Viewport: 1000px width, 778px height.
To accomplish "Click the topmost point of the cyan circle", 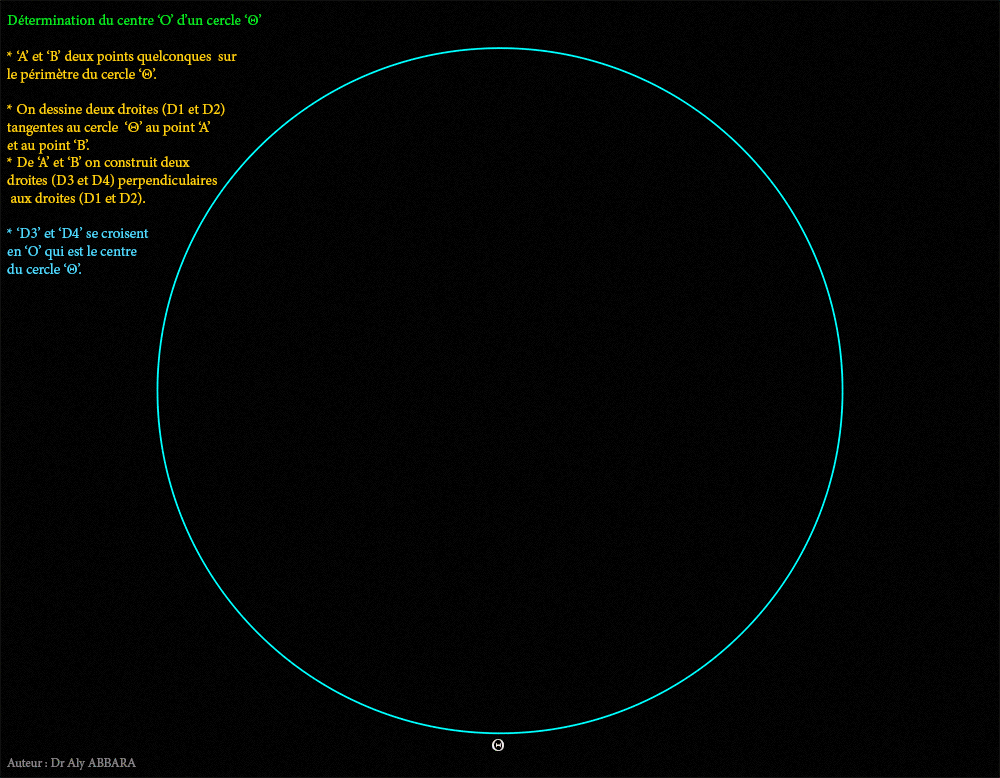I will (500, 47).
